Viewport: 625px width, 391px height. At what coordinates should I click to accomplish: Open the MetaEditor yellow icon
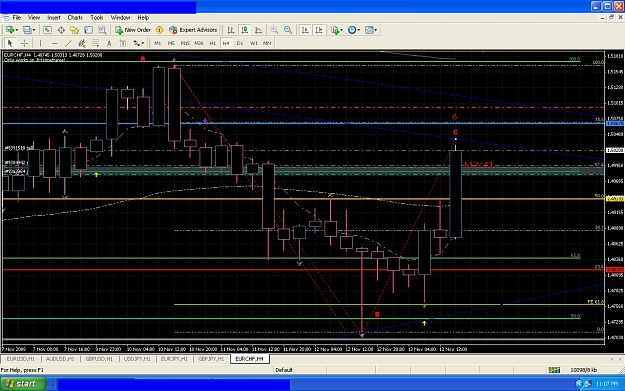(x=159, y=30)
